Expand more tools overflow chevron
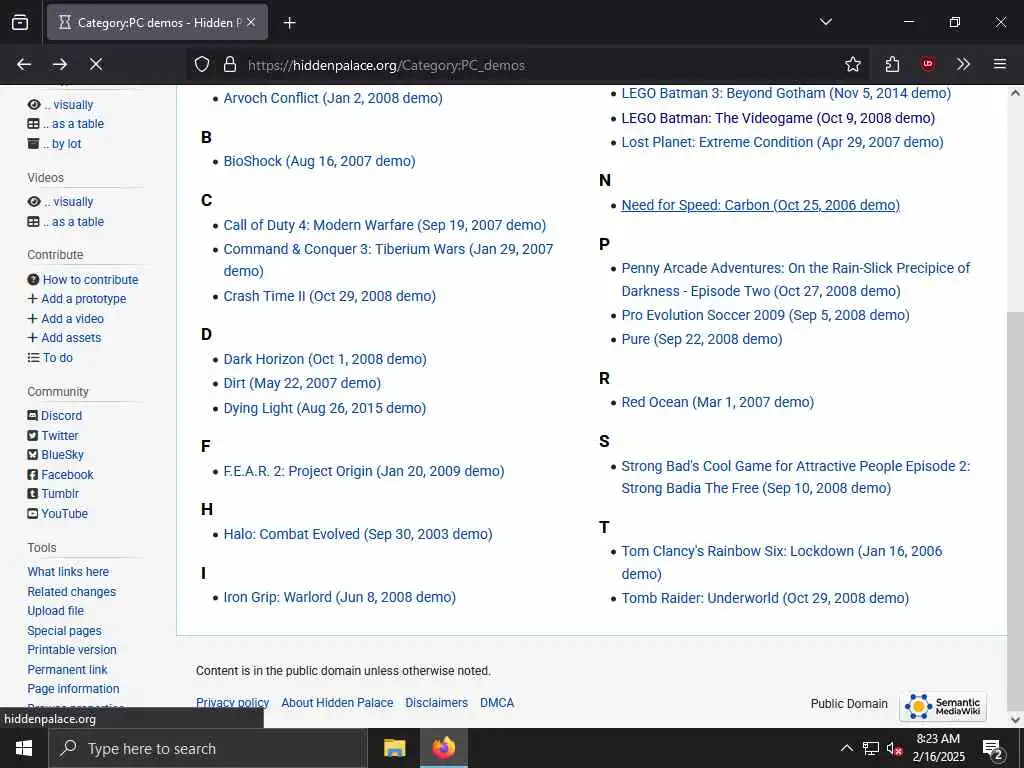Viewport: 1024px width, 768px height. [x=963, y=64]
